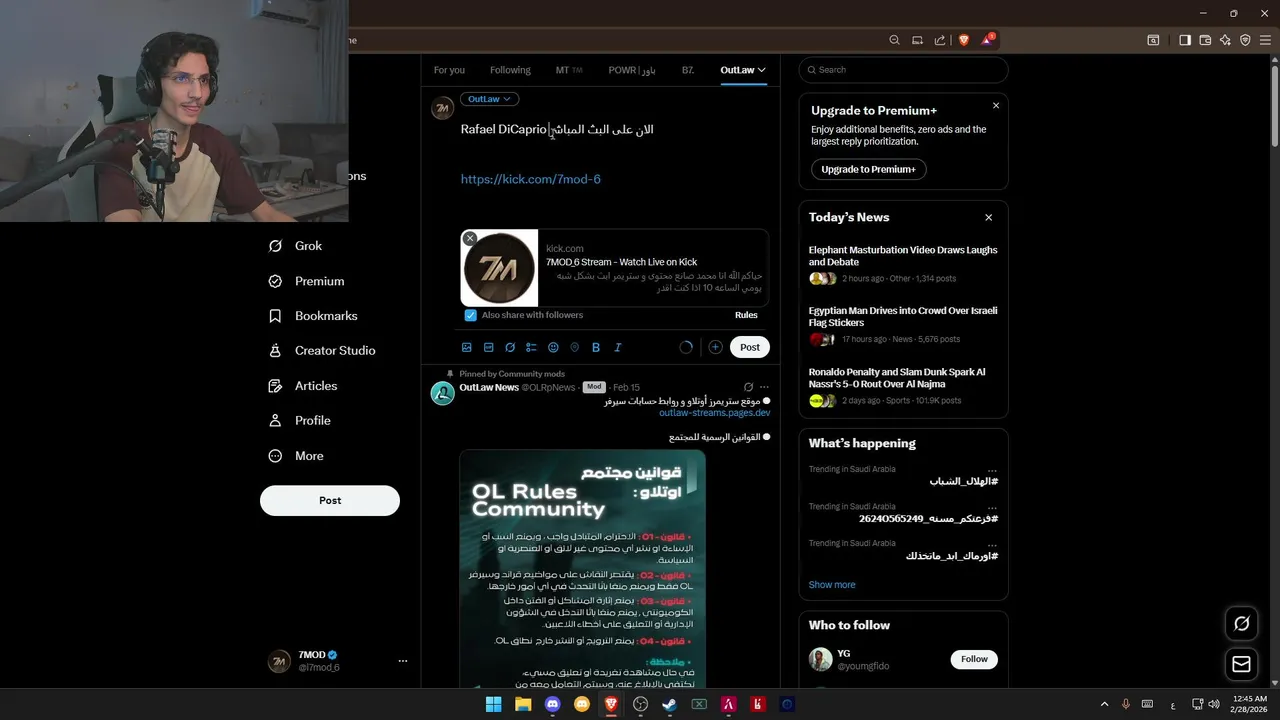The width and height of the screenshot is (1280, 720).
Task: Click the composer Post button
Action: (750, 347)
